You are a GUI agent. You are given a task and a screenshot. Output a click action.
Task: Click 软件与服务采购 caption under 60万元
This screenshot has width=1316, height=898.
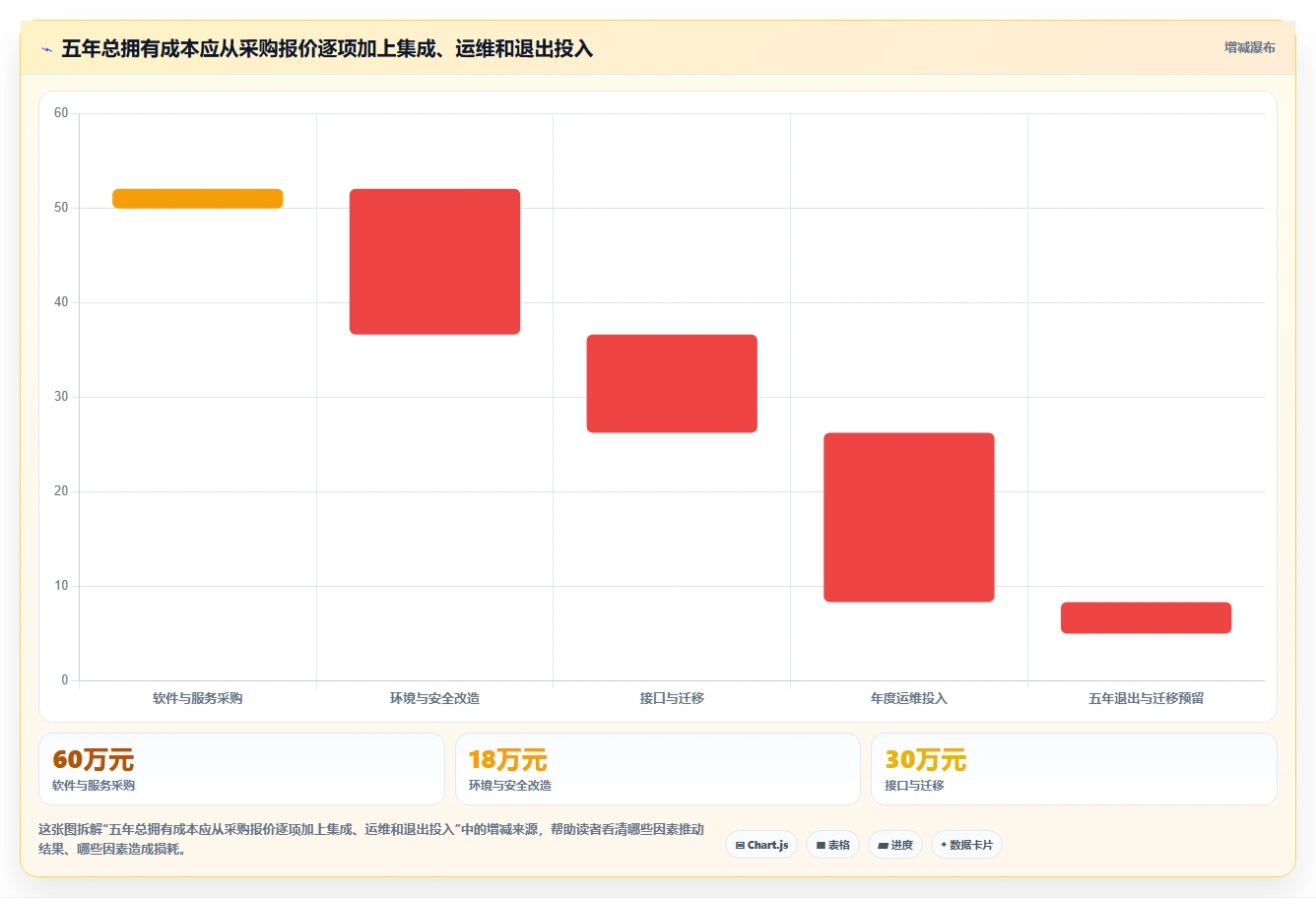94,786
